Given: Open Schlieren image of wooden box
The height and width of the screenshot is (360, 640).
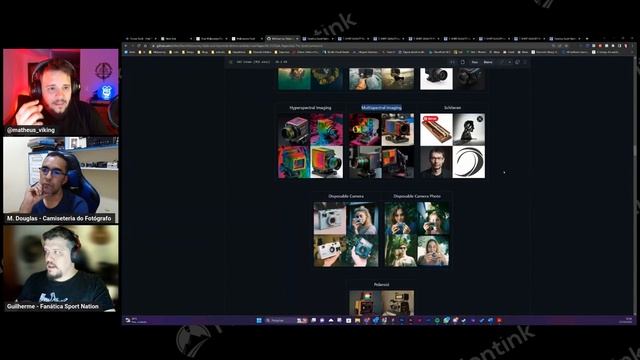Looking at the screenshot, I should tap(436, 130).
